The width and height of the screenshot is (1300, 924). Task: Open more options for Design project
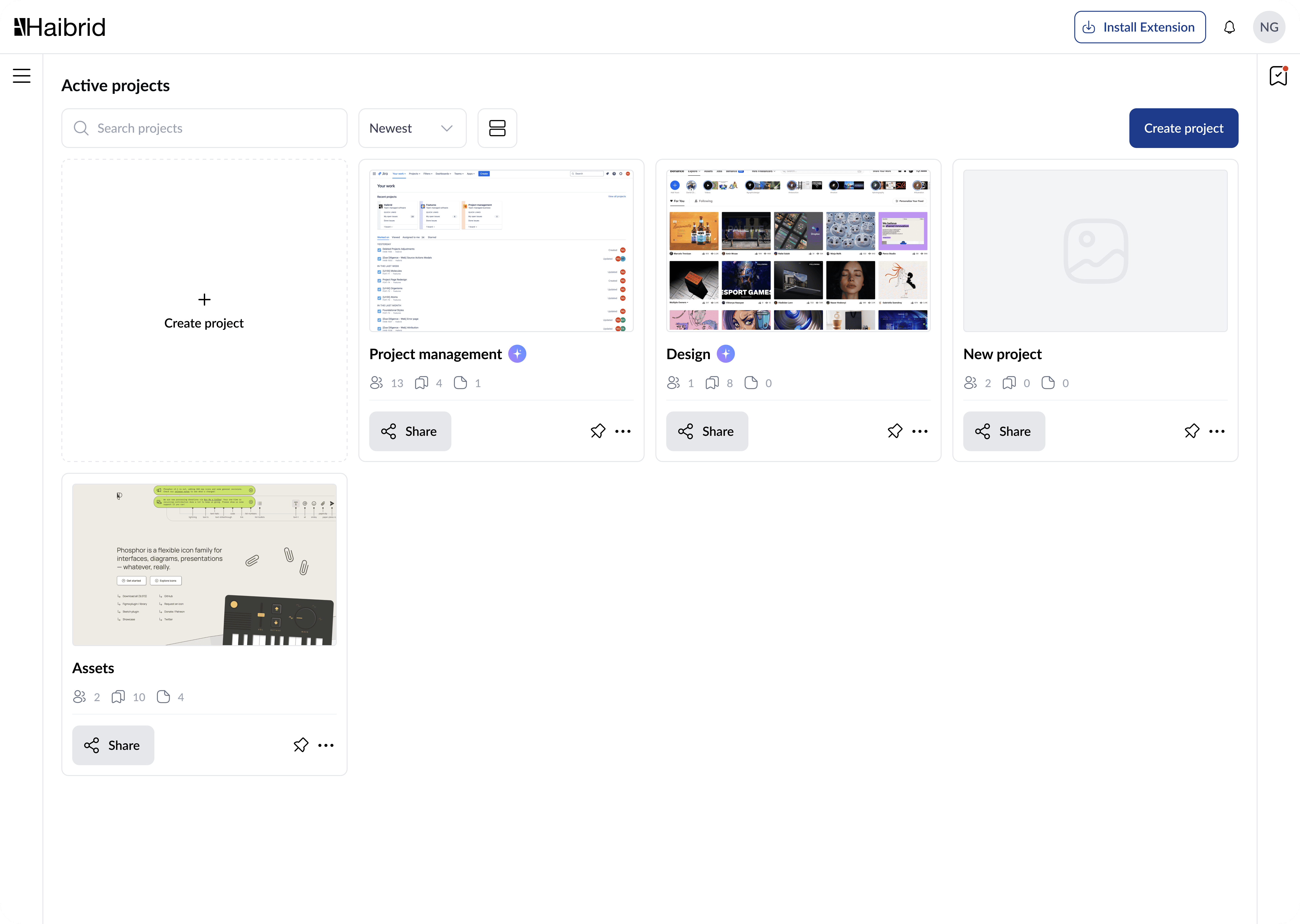(x=920, y=431)
